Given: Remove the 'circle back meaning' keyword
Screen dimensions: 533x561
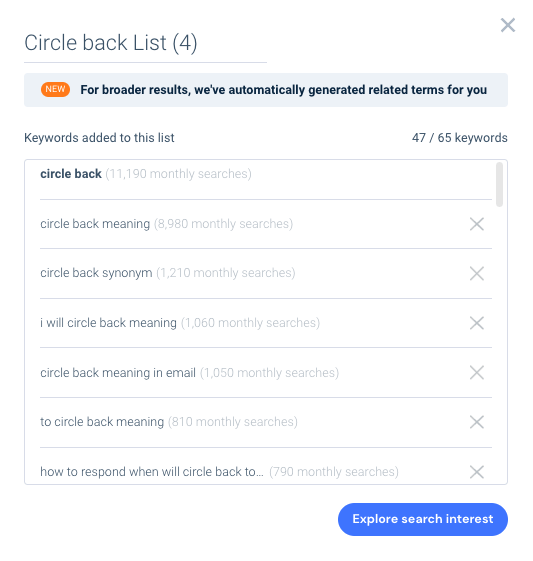Looking at the screenshot, I should pyautogui.click(x=476, y=224).
